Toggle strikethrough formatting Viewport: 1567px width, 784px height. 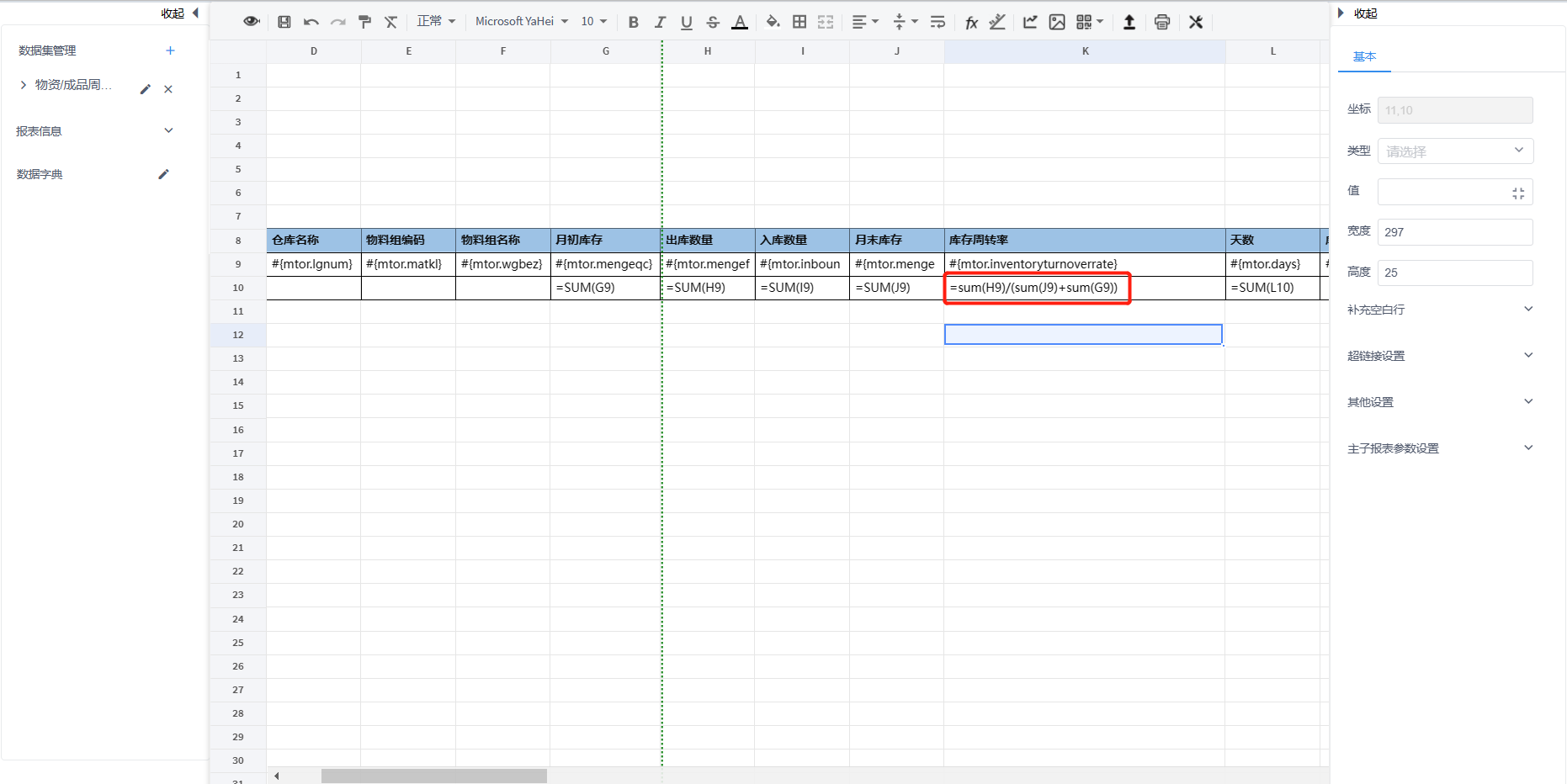click(713, 22)
